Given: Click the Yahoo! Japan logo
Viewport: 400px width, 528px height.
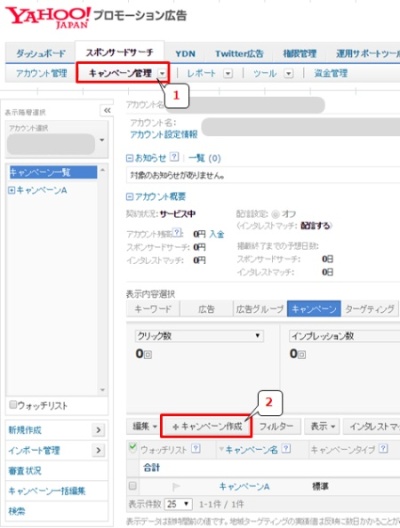Looking at the screenshot, I should point(48,18).
